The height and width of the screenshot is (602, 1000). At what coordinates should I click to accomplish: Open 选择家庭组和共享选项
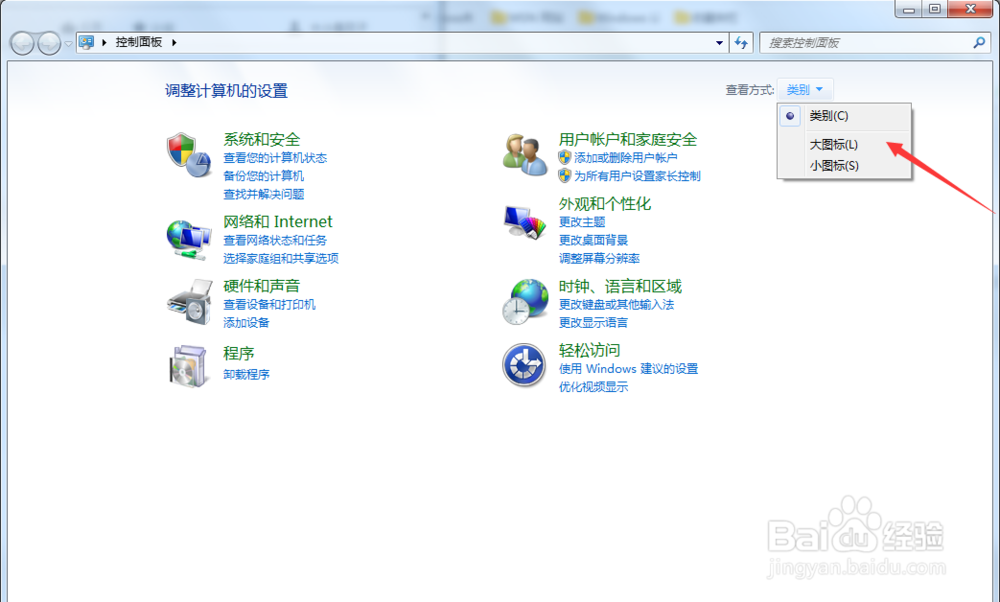point(281,258)
